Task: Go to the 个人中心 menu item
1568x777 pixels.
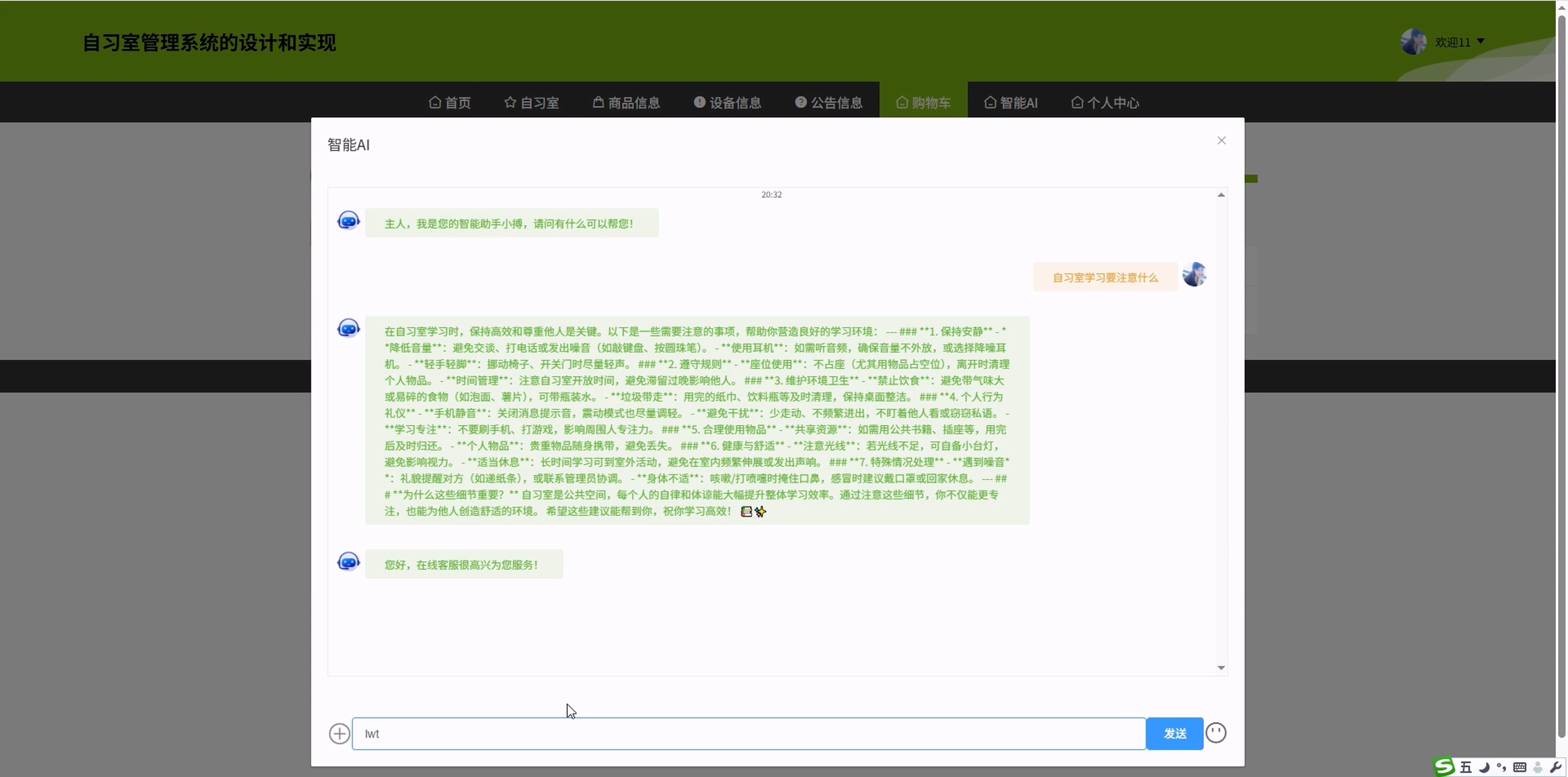Action: [x=1105, y=102]
